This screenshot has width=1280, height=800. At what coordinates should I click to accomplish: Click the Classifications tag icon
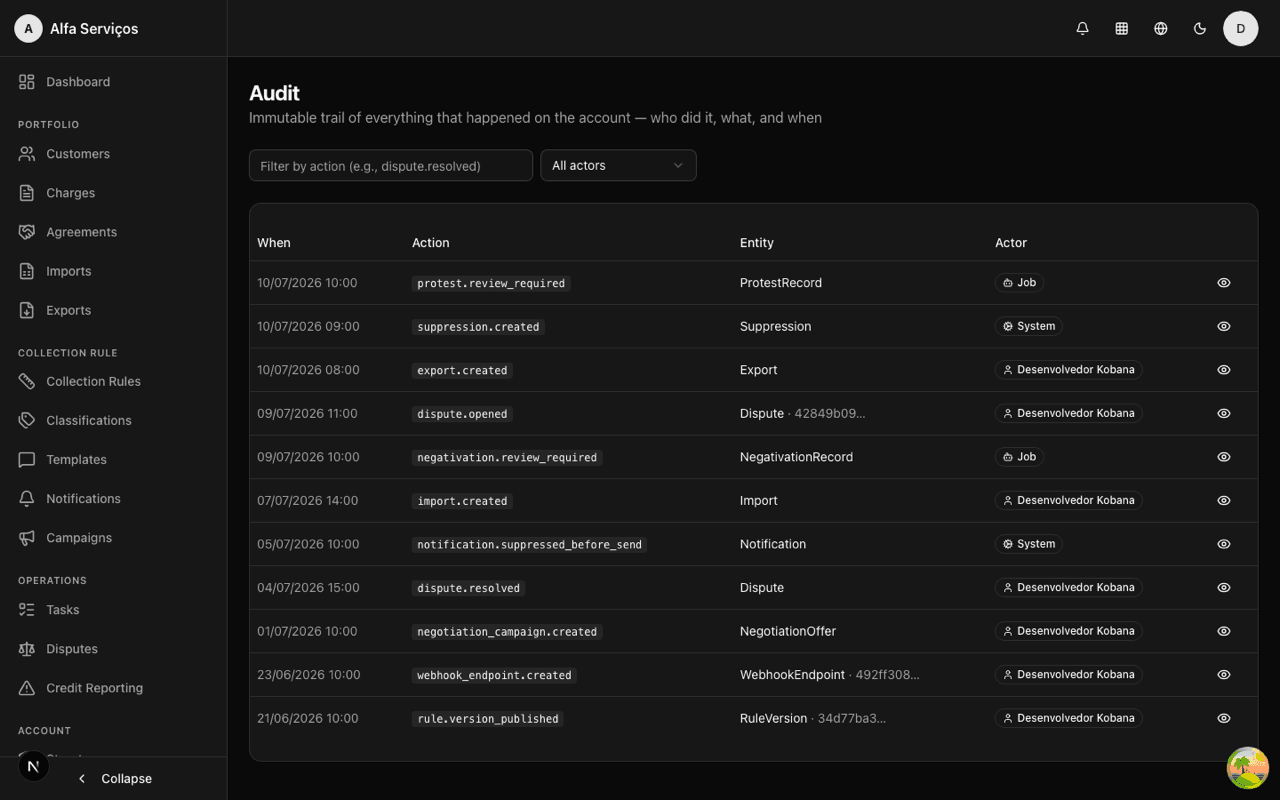pyautogui.click(x=27, y=420)
